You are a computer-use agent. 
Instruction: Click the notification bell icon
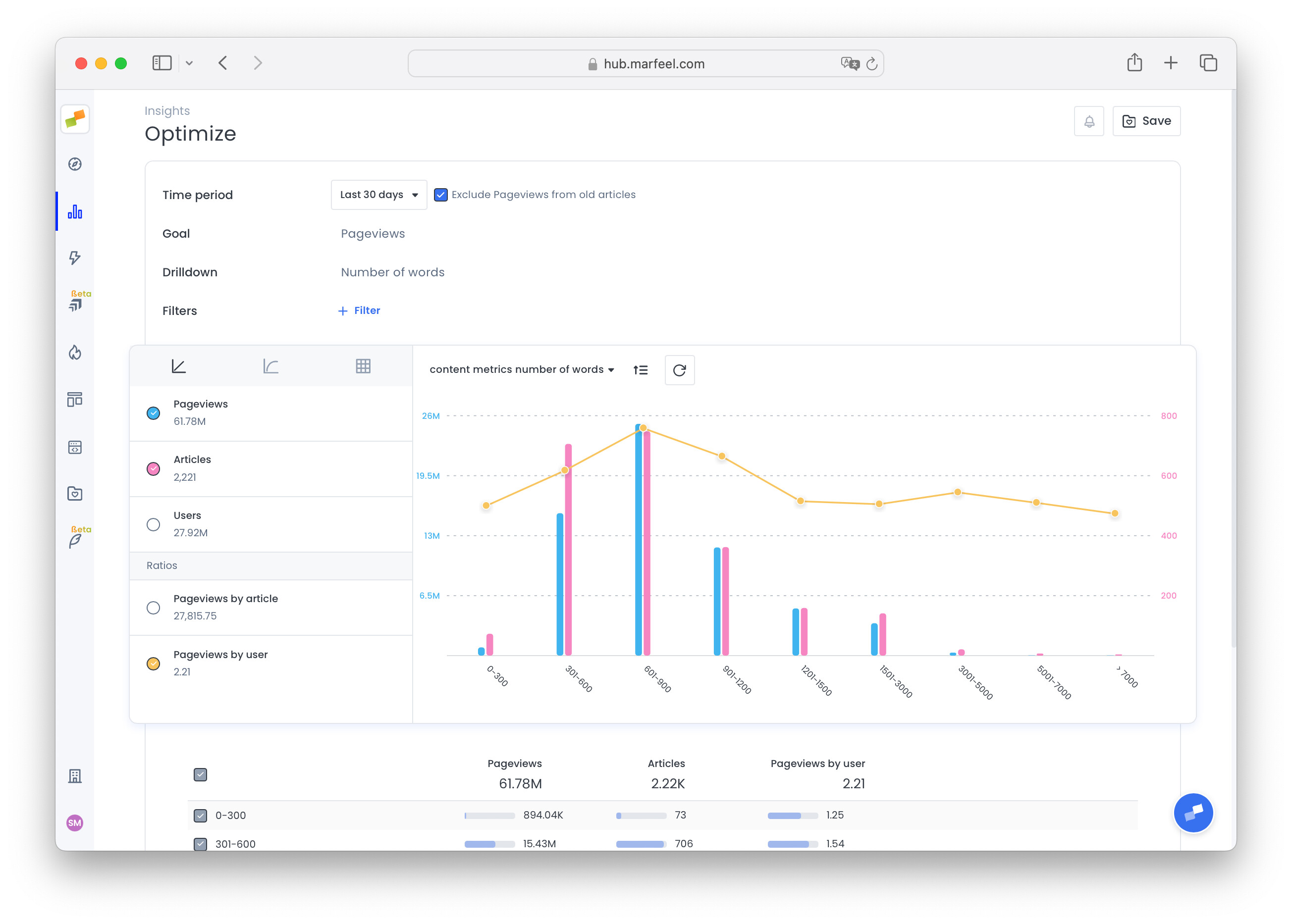coord(1088,121)
